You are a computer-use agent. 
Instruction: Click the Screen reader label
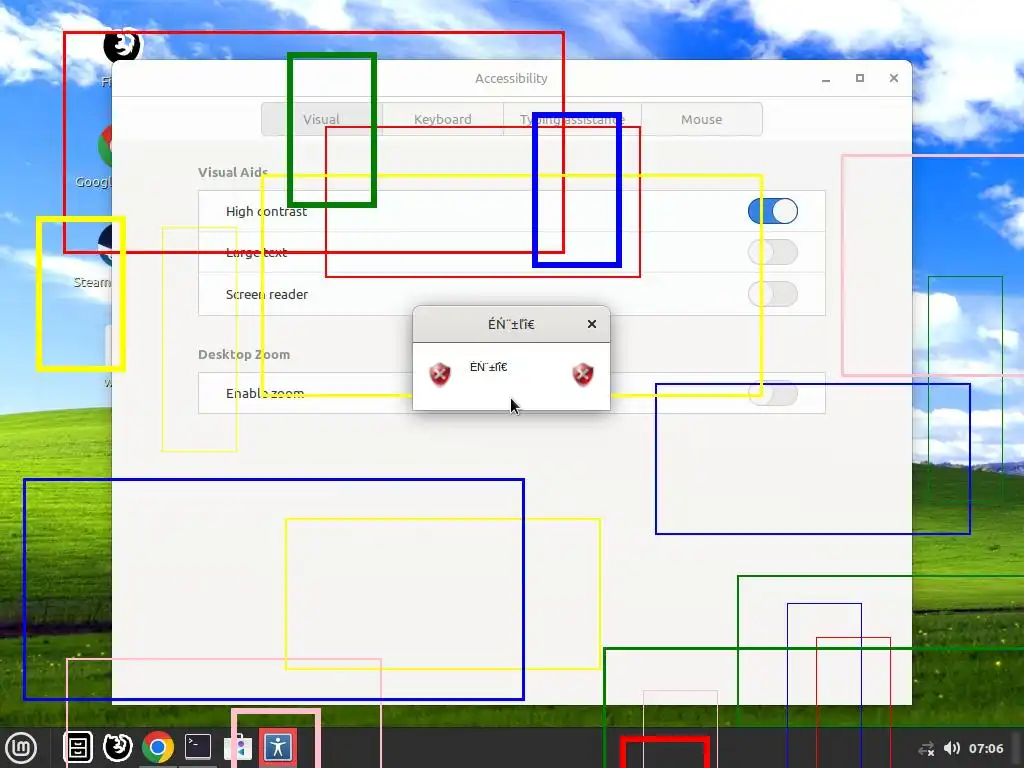(266, 295)
